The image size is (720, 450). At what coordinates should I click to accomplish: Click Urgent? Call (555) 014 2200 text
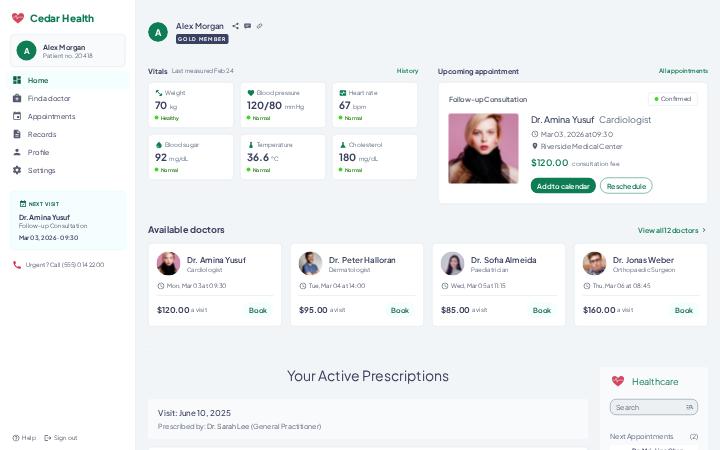[65, 265]
